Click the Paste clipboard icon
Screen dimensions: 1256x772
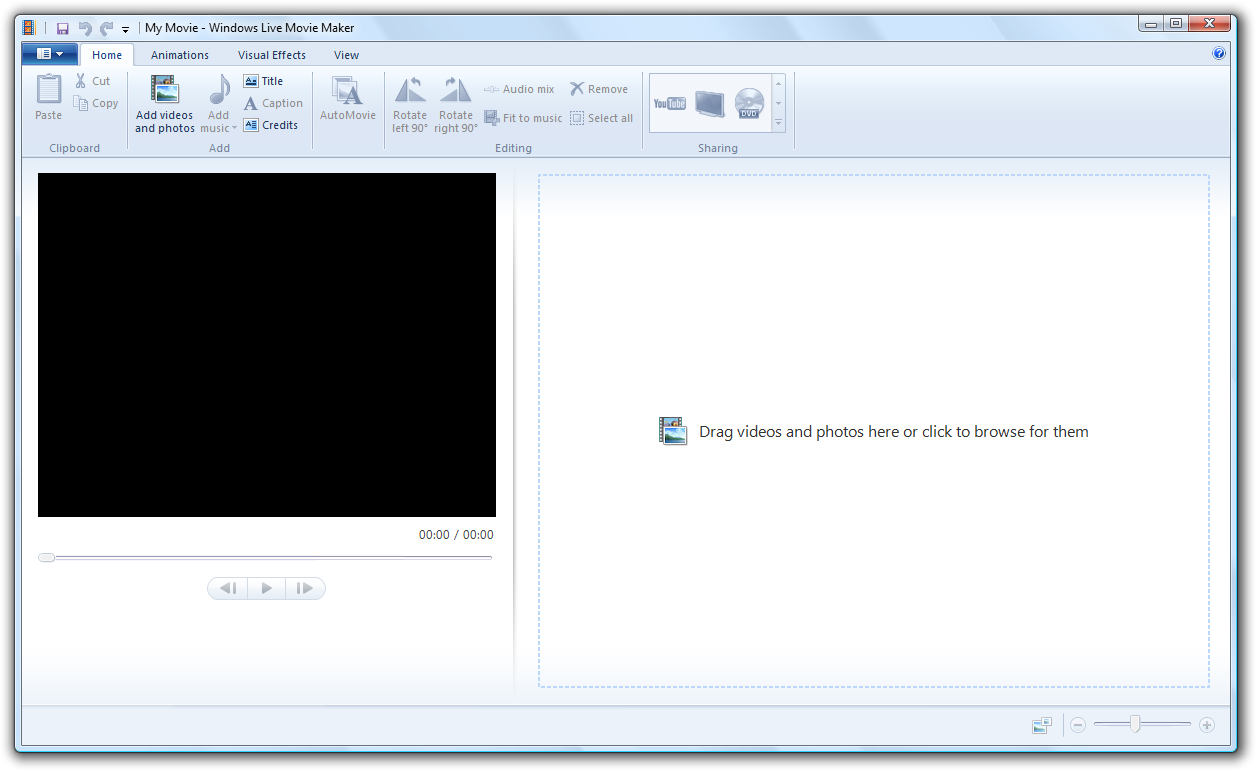tap(48, 90)
